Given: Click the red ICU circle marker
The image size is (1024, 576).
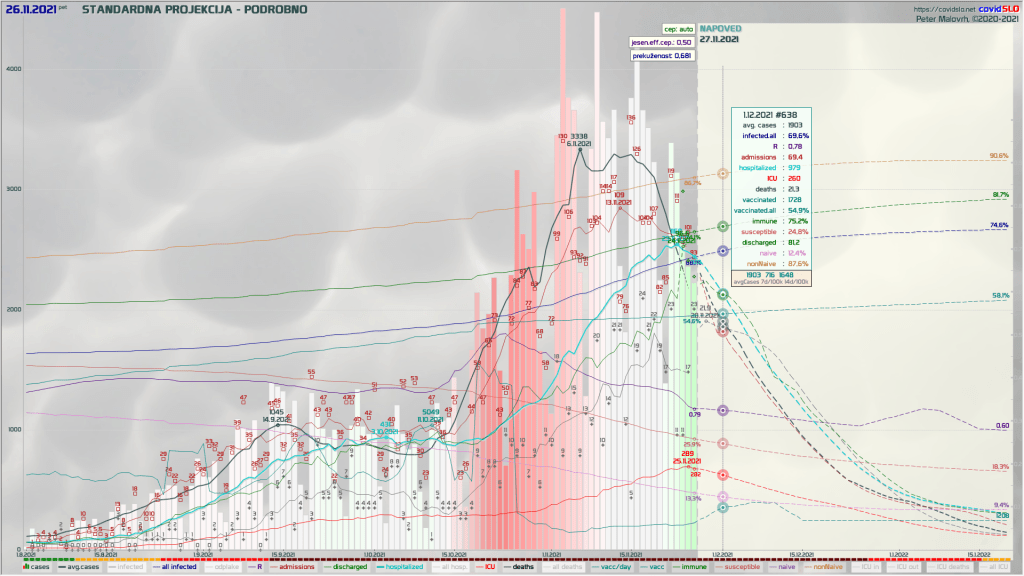Looking at the screenshot, I should coord(723,475).
